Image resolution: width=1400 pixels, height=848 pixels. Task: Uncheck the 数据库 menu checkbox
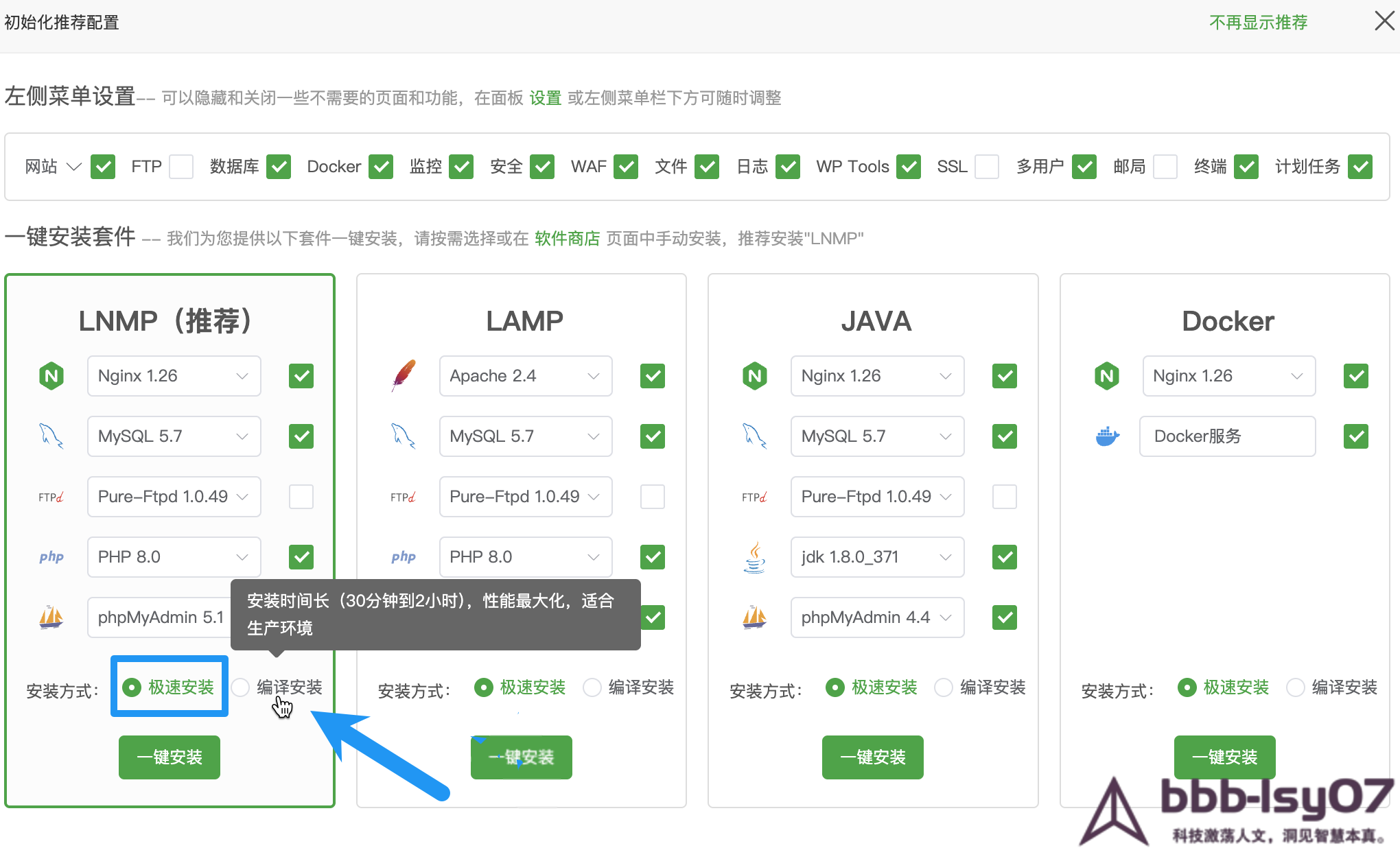pyautogui.click(x=279, y=167)
